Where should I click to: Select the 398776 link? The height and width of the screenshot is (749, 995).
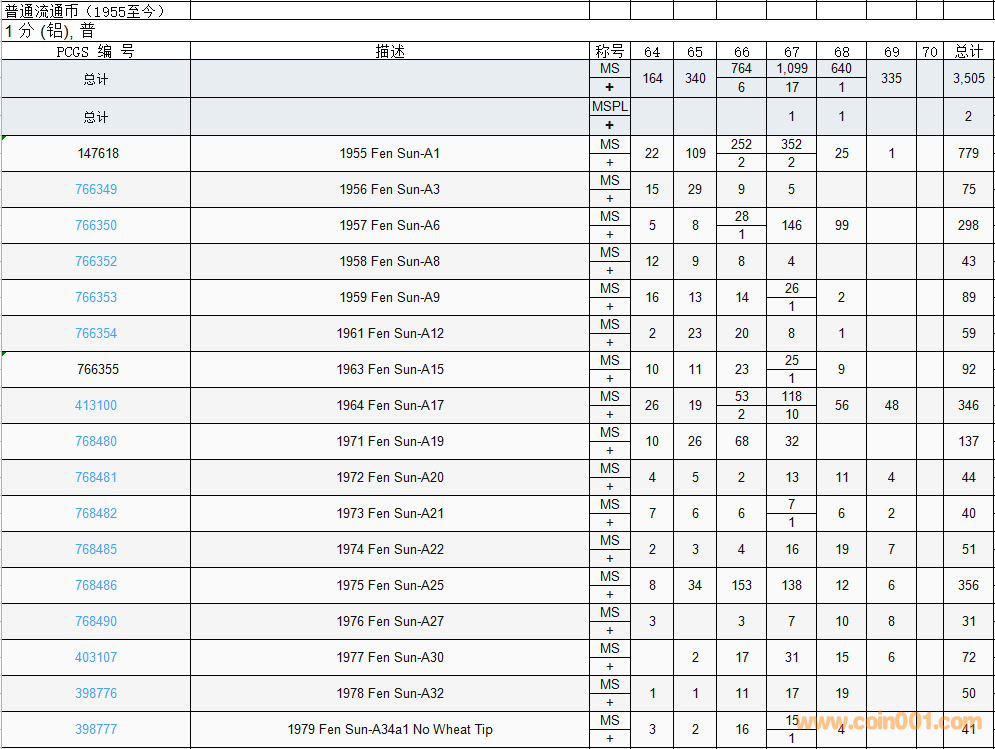point(96,694)
